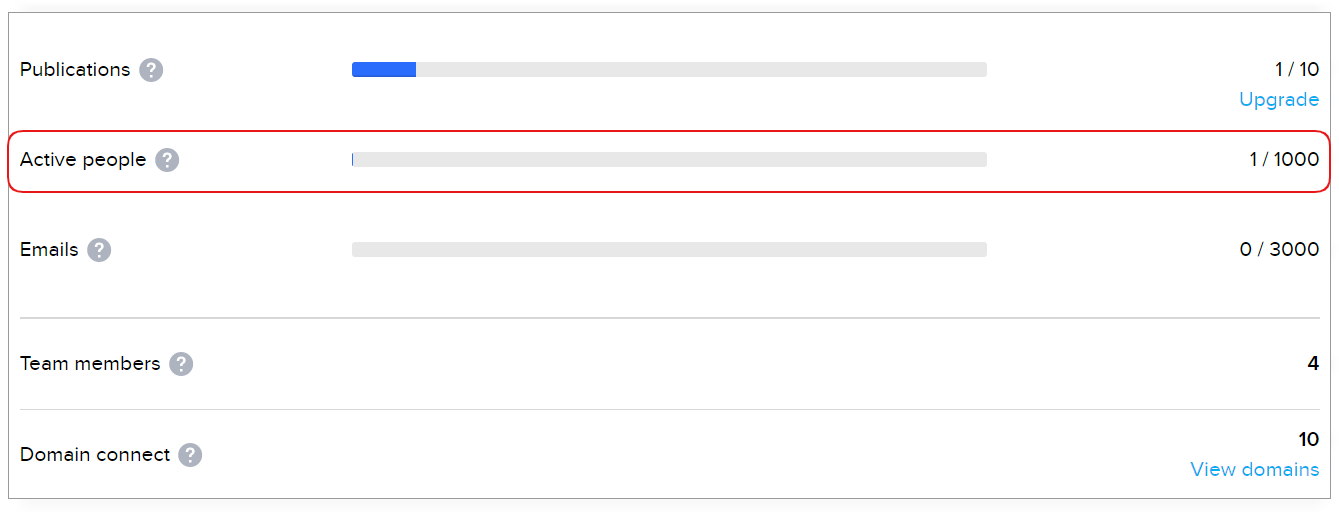Select the Active people label
The image size is (1339, 512).
(83, 160)
